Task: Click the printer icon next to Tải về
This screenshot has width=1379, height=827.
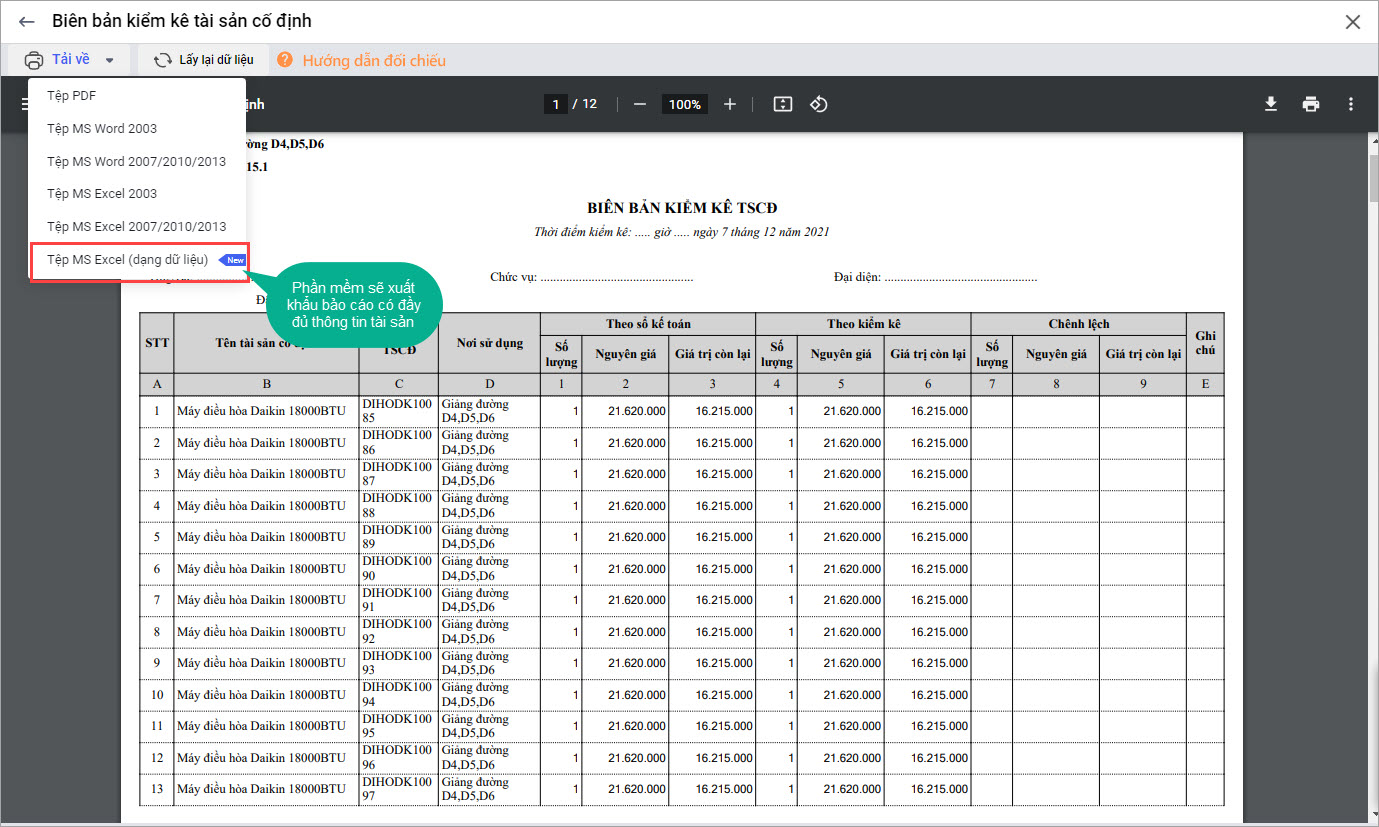Action: coord(34,60)
